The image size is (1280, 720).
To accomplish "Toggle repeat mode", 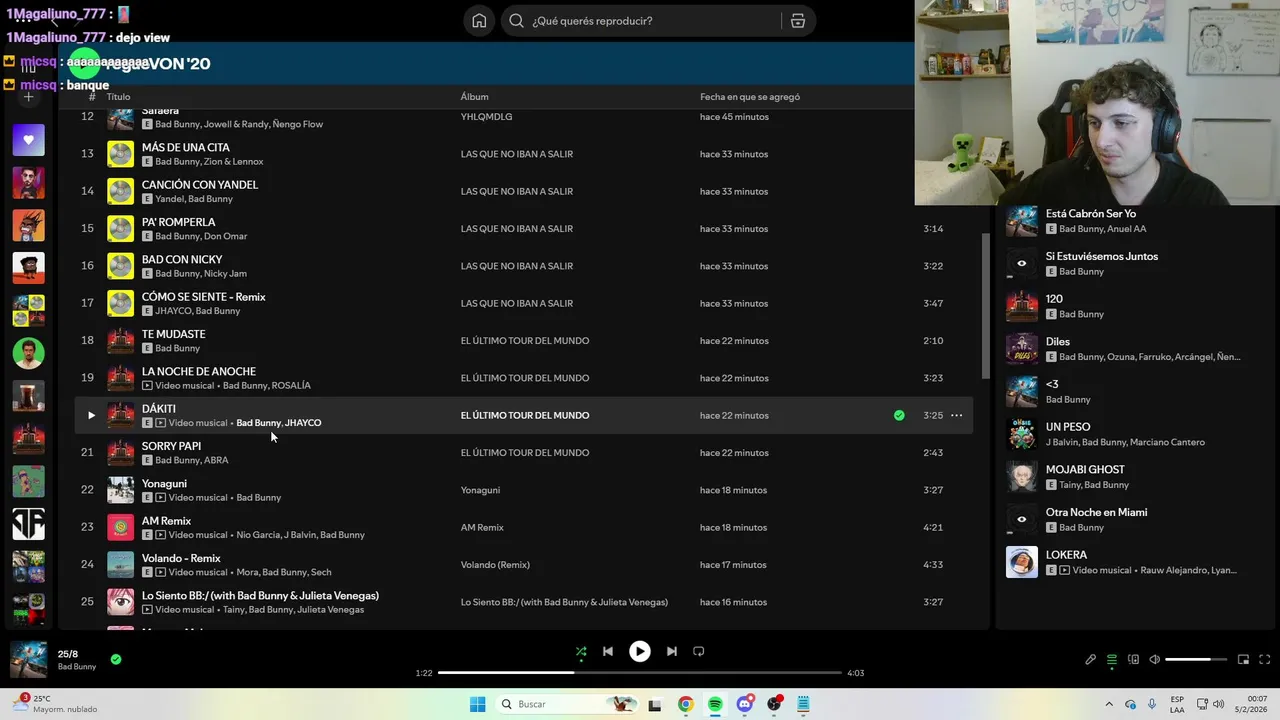I will (x=699, y=651).
